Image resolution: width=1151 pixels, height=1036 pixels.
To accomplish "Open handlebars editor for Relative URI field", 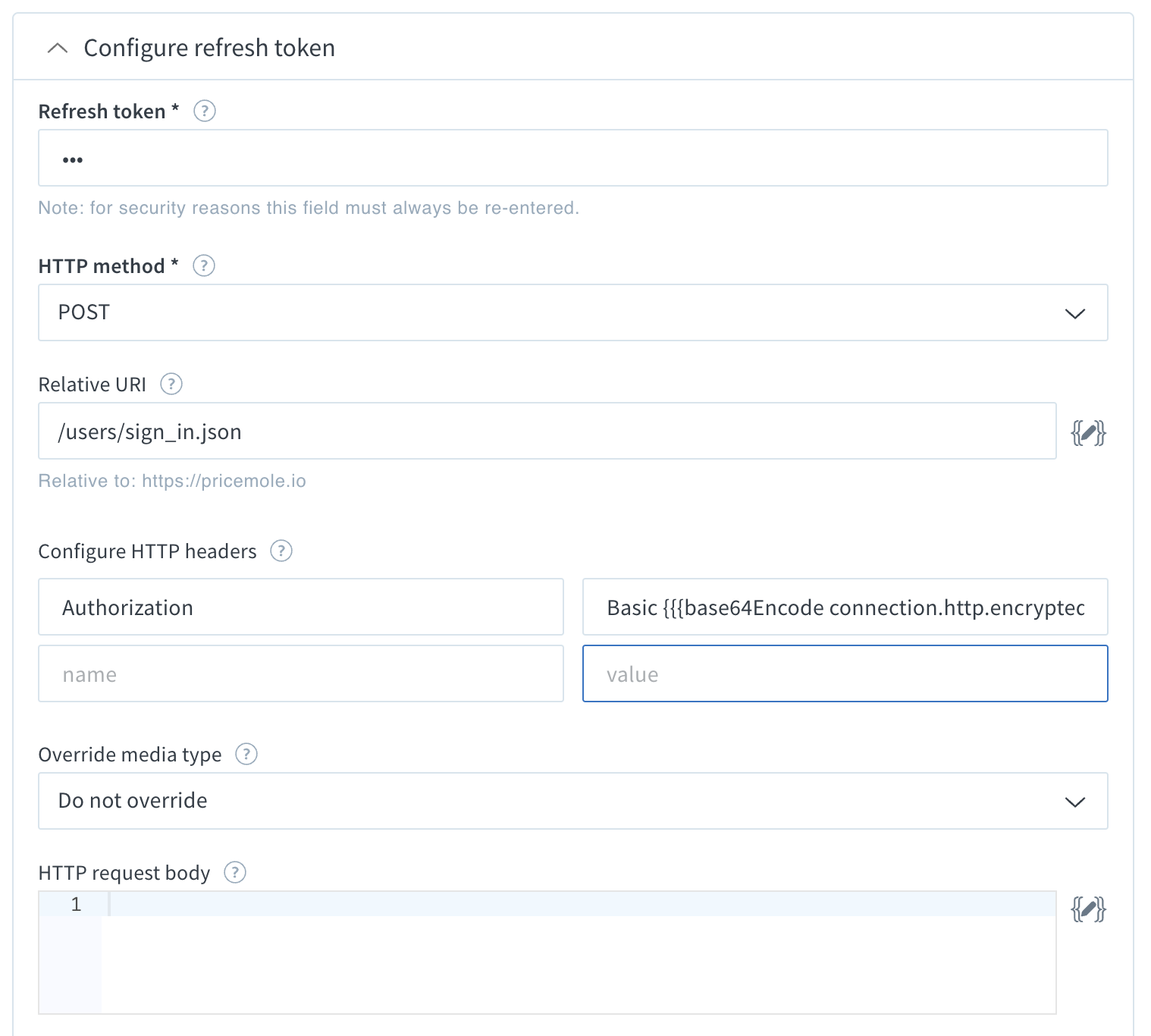I will 1088,432.
